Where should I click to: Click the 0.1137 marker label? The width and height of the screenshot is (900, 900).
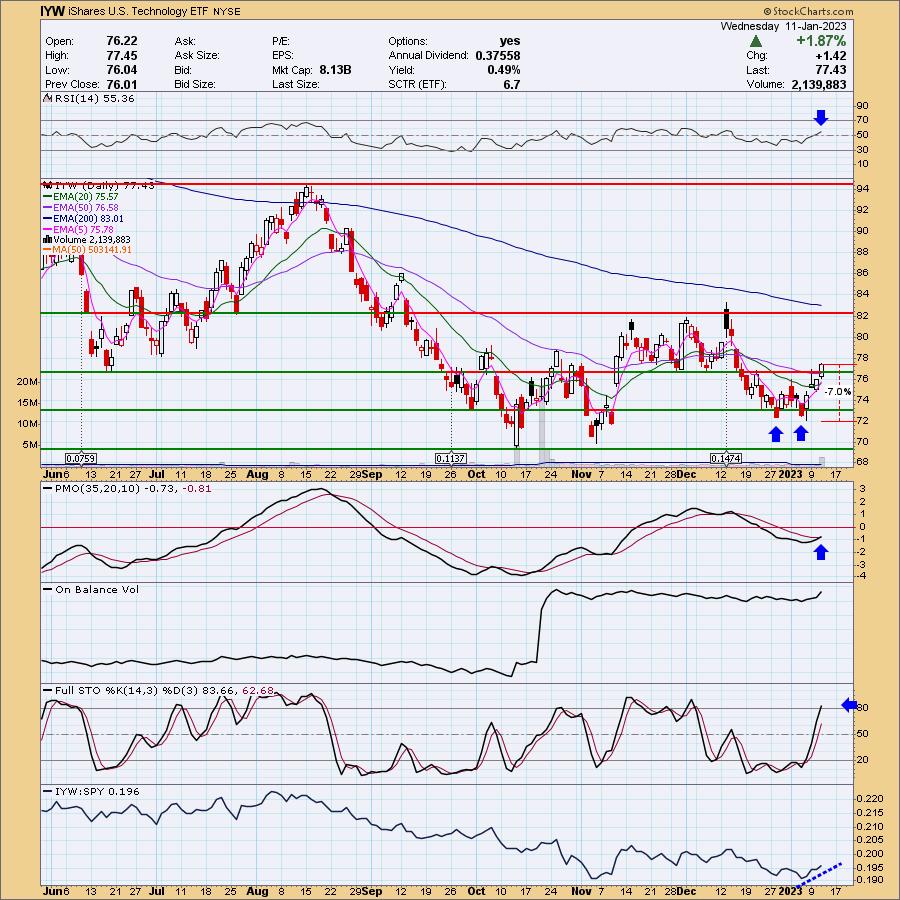(451, 459)
